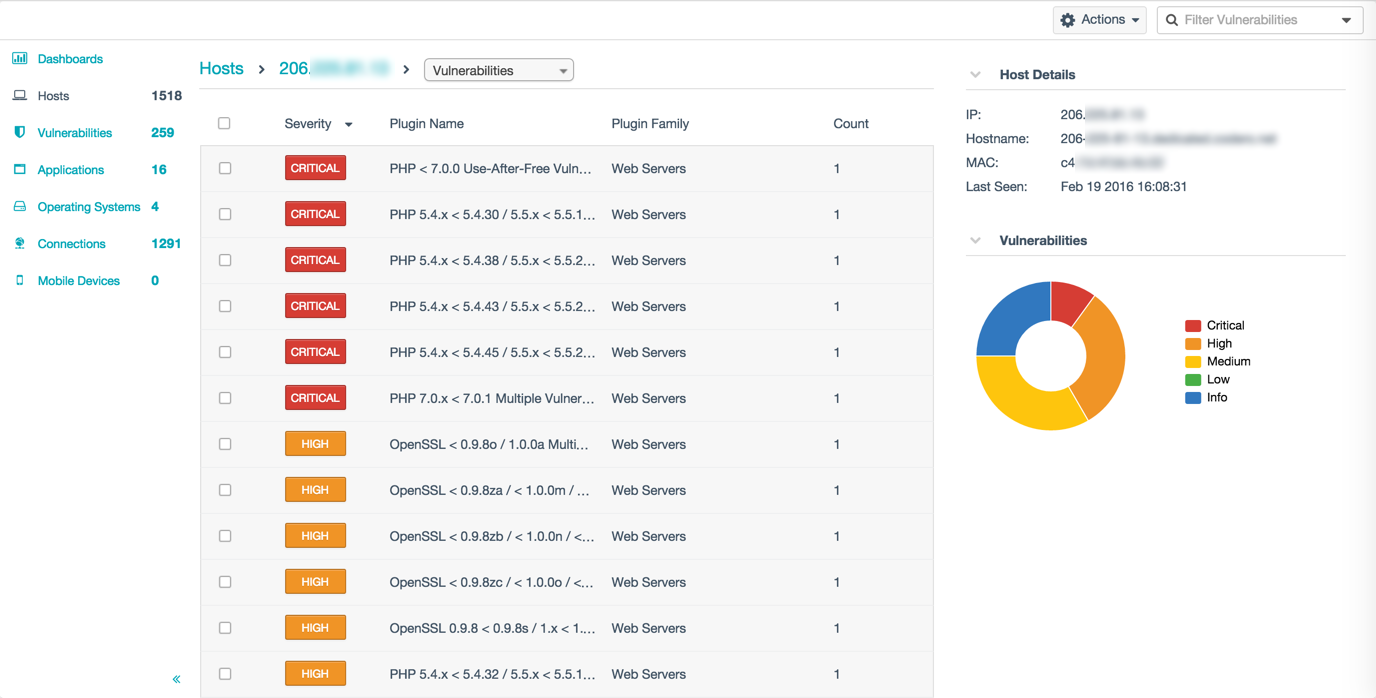The width and height of the screenshot is (1376, 698).
Task: Select checkbox for OpenSSL < 0.9.8o row
Action: pos(225,445)
